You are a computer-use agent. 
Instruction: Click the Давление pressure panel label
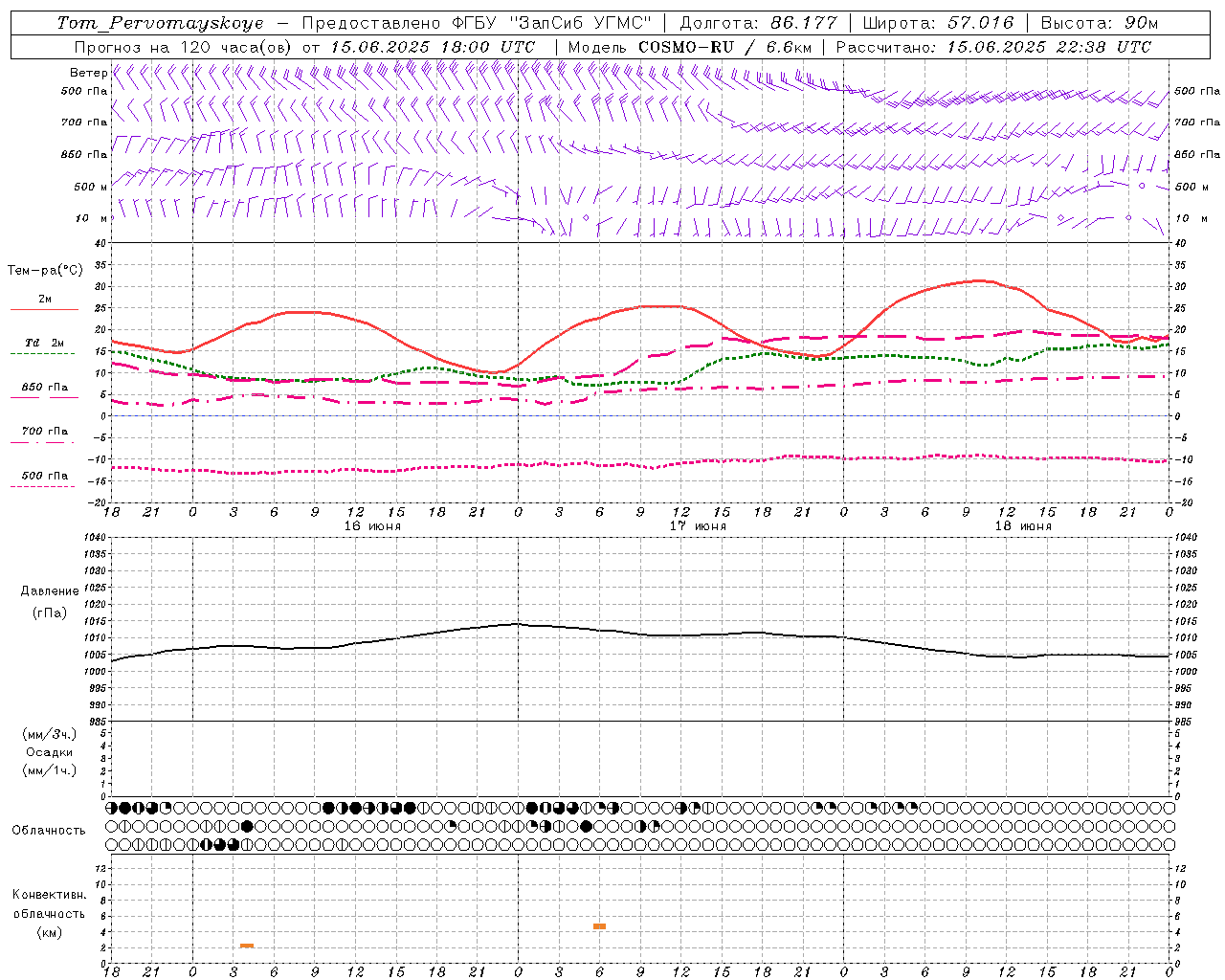[x=50, y=591]
